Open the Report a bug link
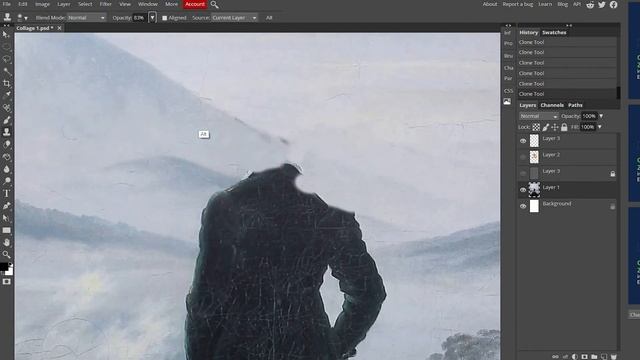 (518, 4)
